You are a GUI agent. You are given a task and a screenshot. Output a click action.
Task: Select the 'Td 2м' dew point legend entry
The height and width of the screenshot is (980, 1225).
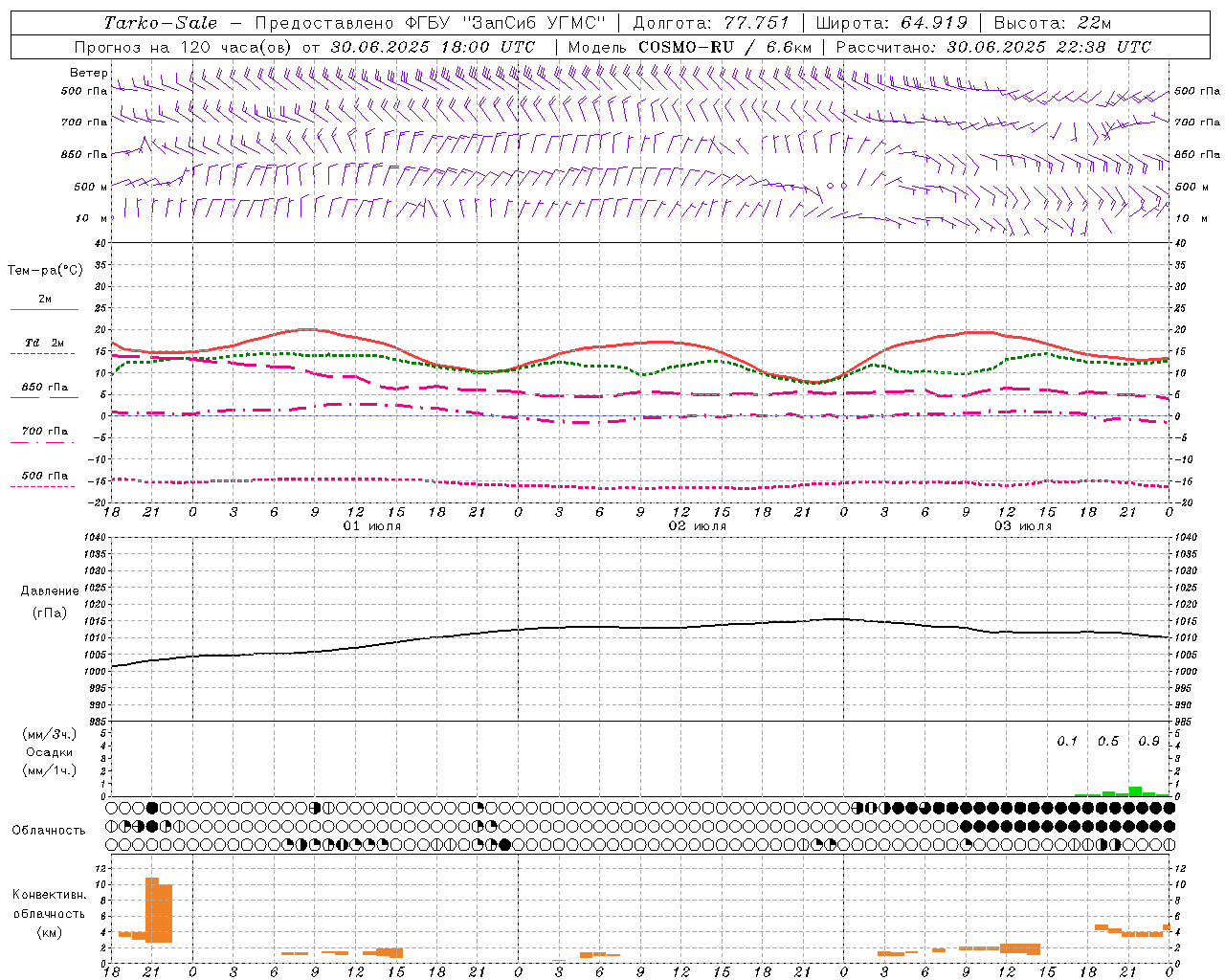click(x=44, y=343)
